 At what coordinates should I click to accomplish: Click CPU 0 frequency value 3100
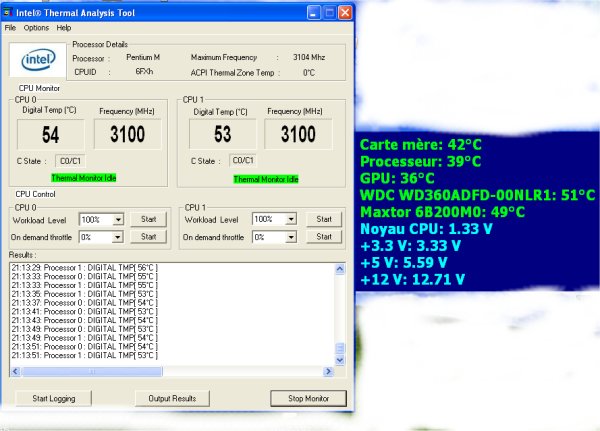coord(127,134)
